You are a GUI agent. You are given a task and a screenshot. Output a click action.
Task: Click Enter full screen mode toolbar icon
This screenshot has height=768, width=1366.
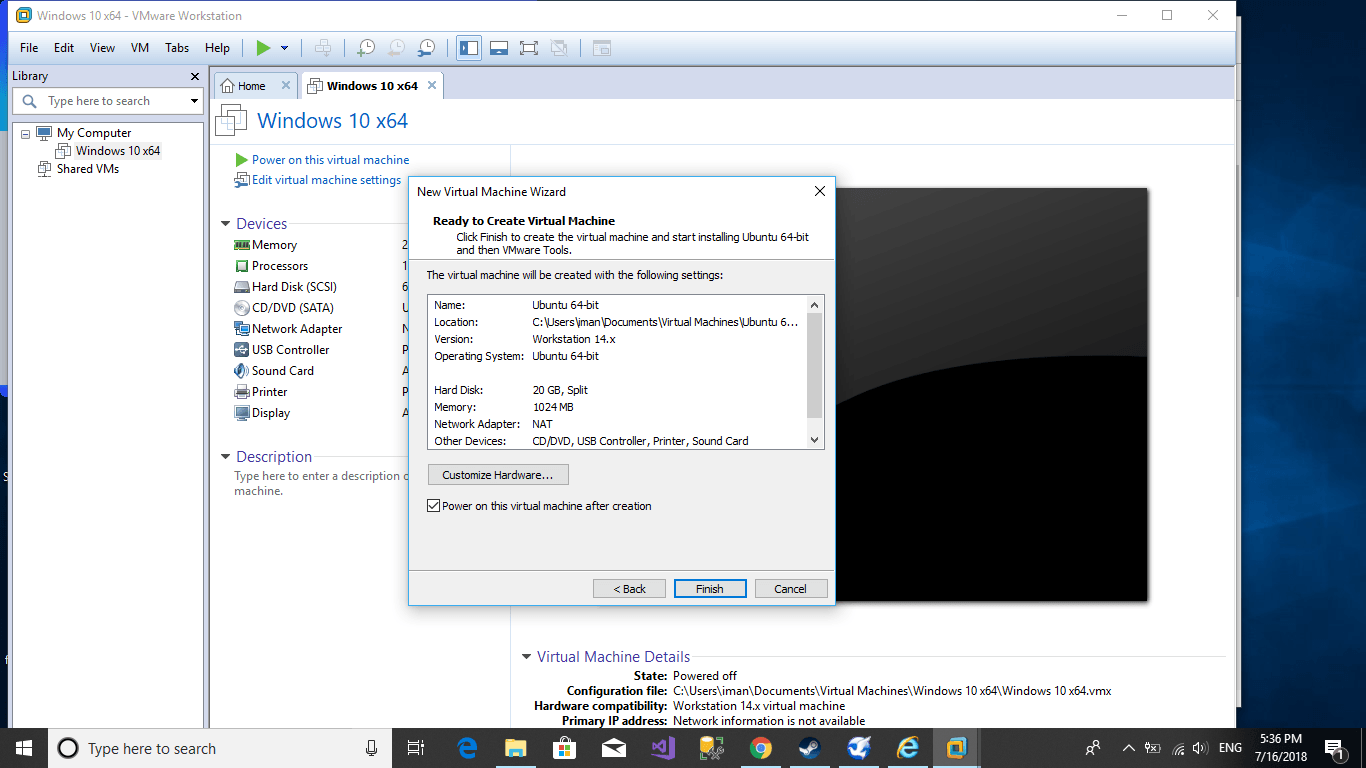(529, 48)
